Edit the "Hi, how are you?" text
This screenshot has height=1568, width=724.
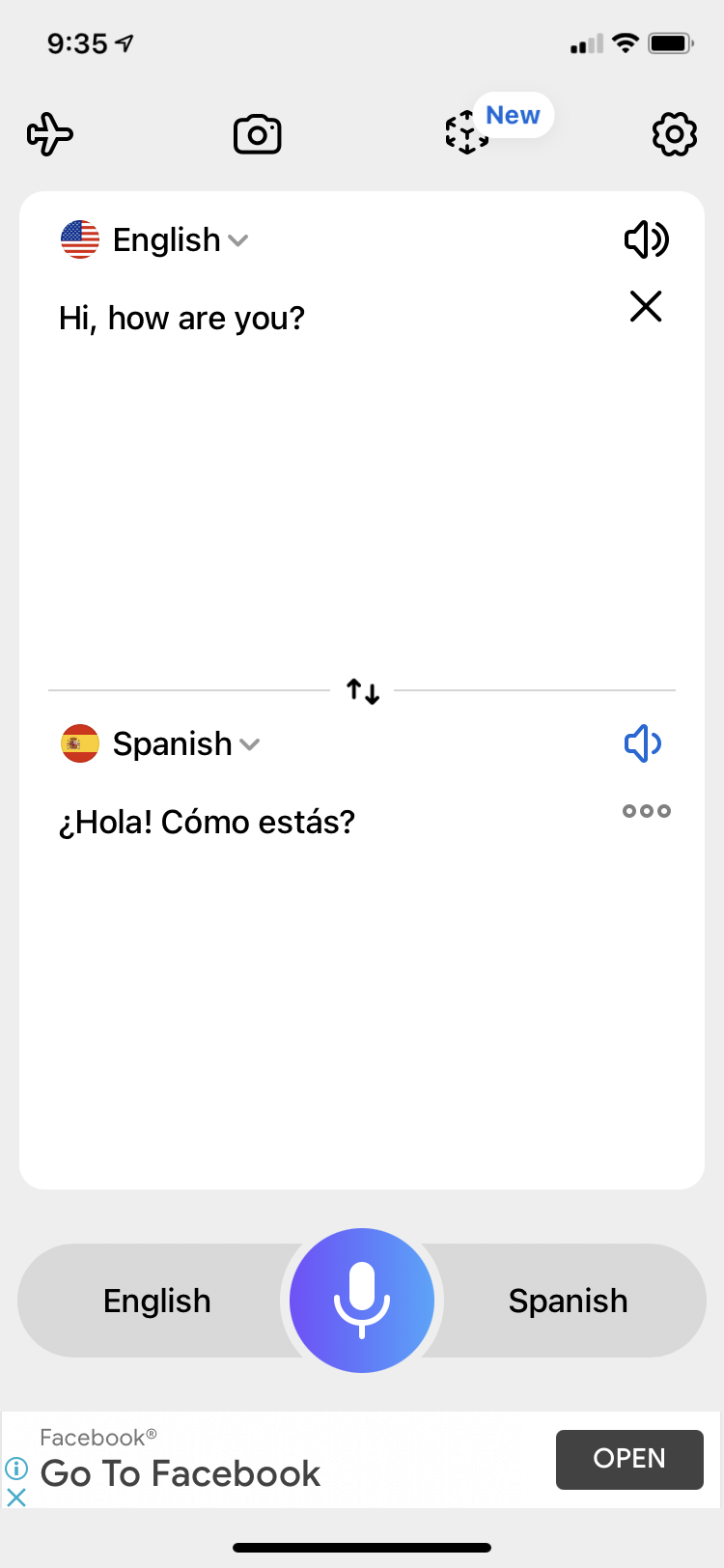coord(182,319)
